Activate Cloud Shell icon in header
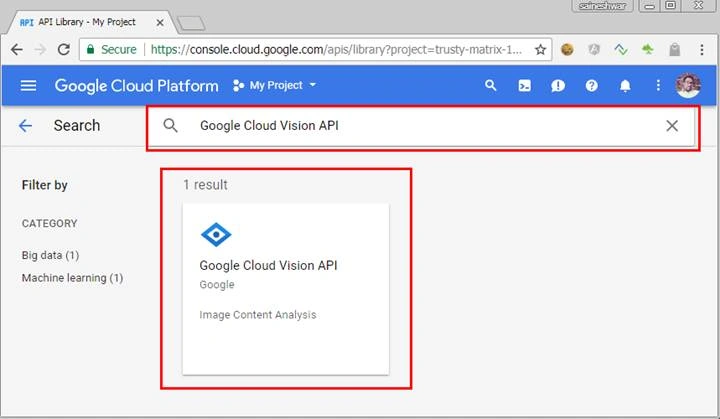The image size is (720, 419). coord(524,86)
